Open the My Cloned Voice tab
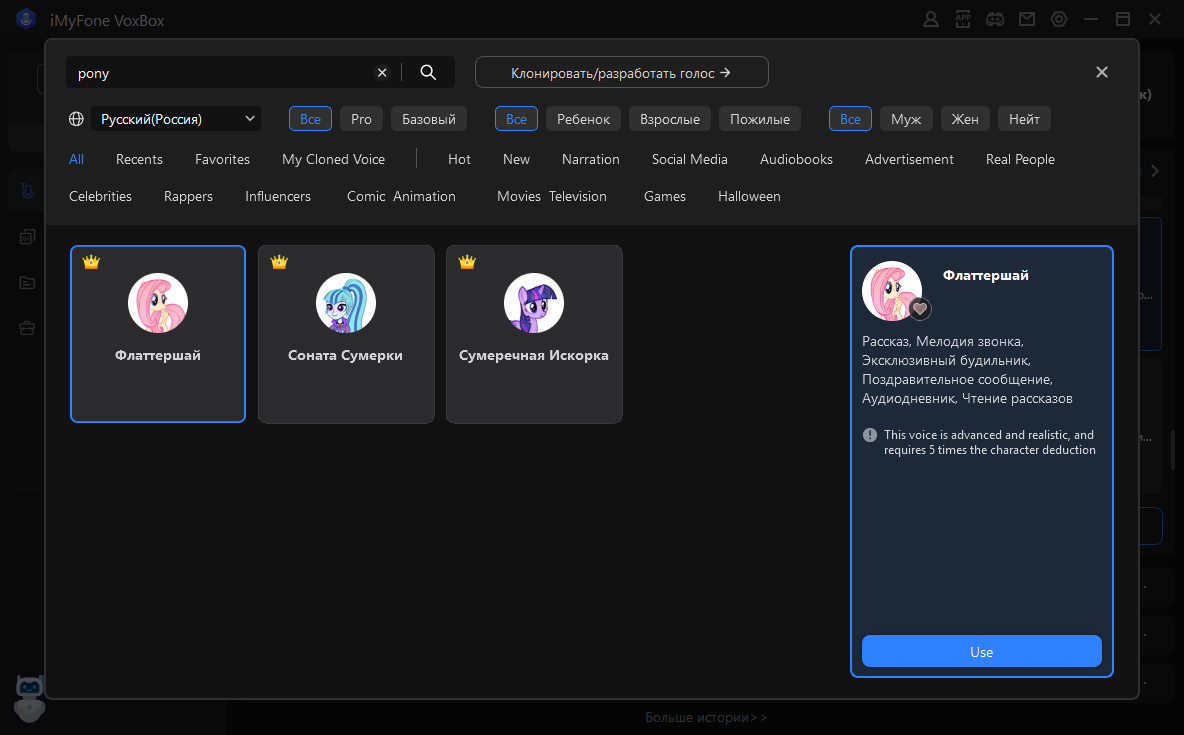The image size is (1184, 735). coord(334,159)
